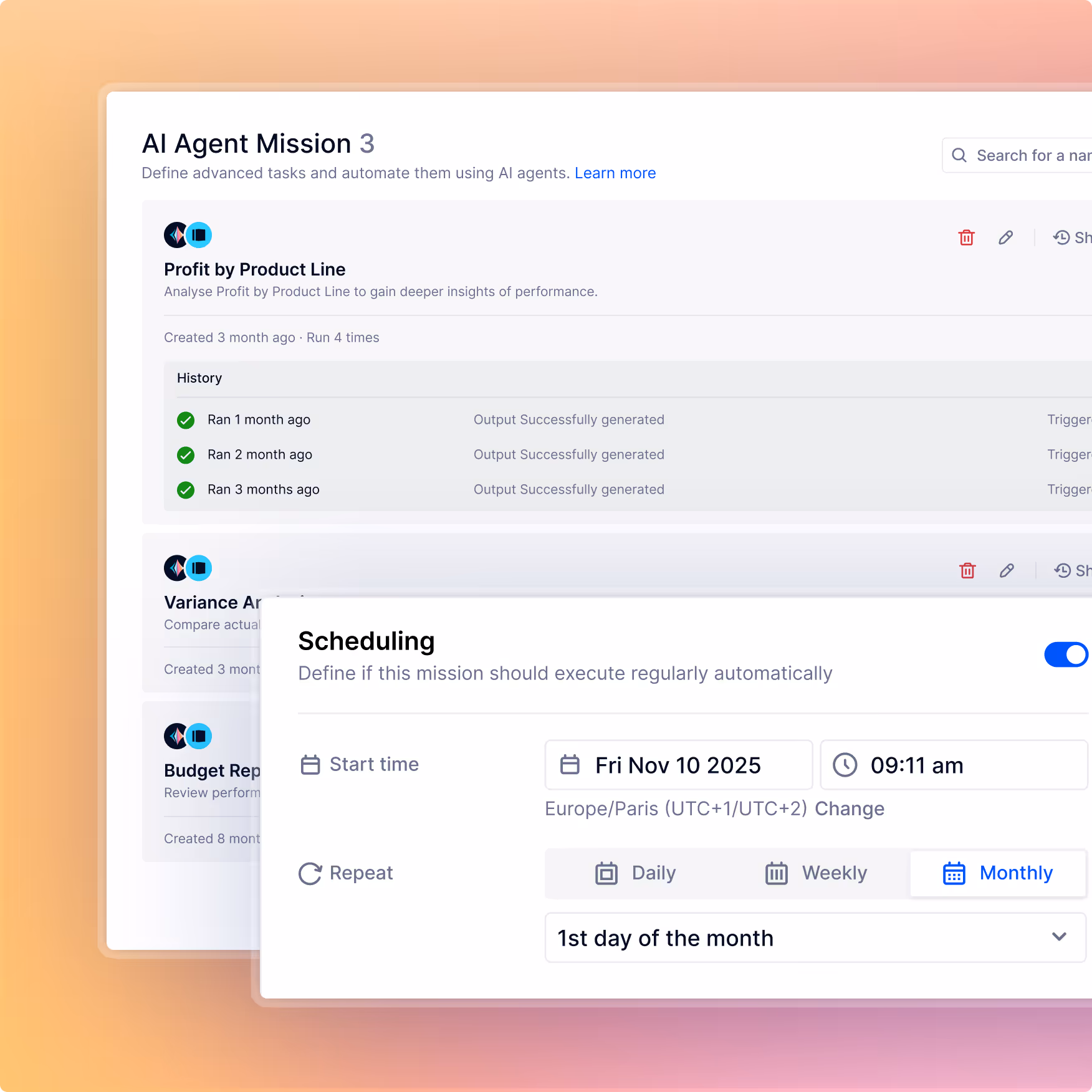
Task: Click the Repeat circular arrow icon
Action: click(310, 873)
